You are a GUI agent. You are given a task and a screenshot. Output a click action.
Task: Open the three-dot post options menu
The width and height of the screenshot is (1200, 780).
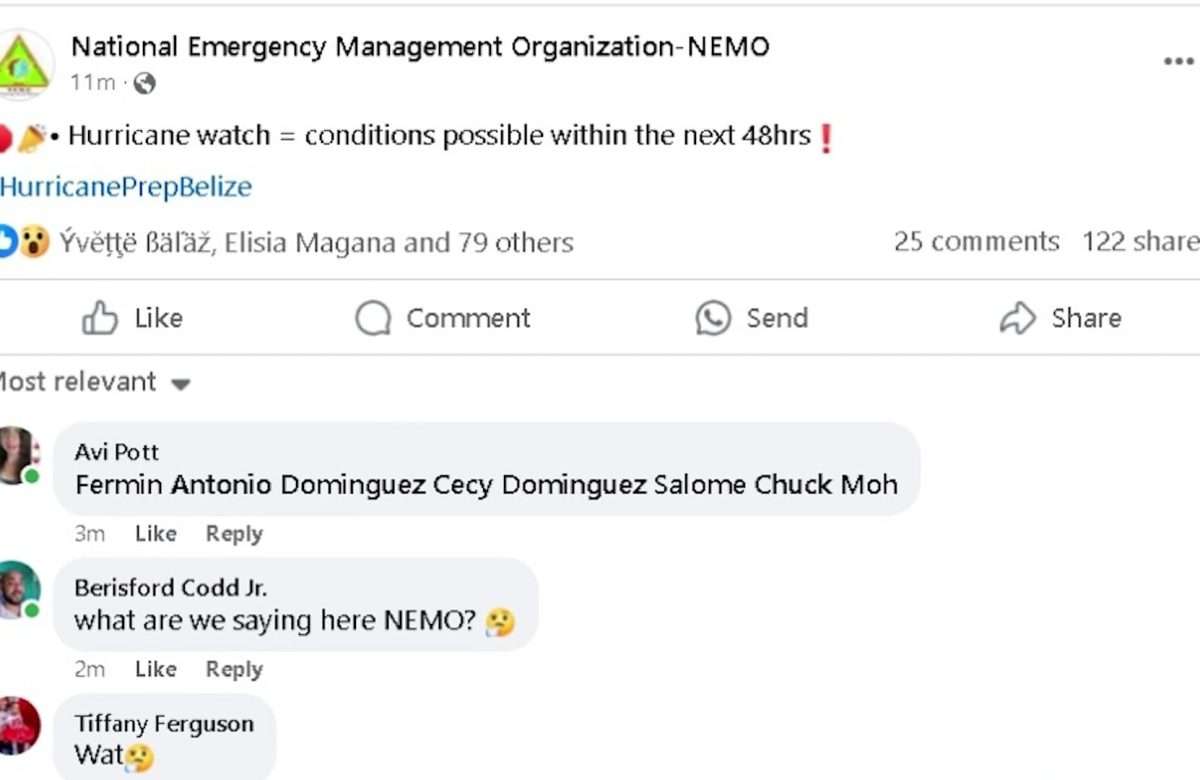tap(1180, 62)
